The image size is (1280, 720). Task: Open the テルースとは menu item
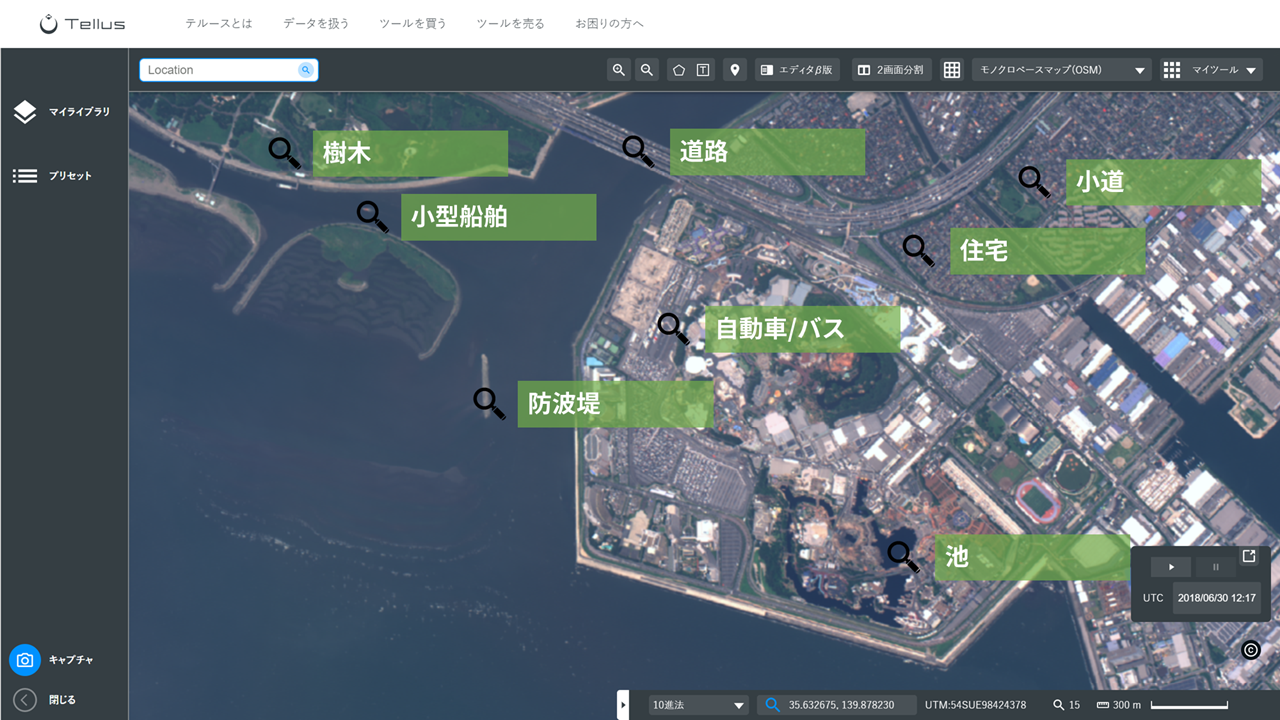pos(219,23)
